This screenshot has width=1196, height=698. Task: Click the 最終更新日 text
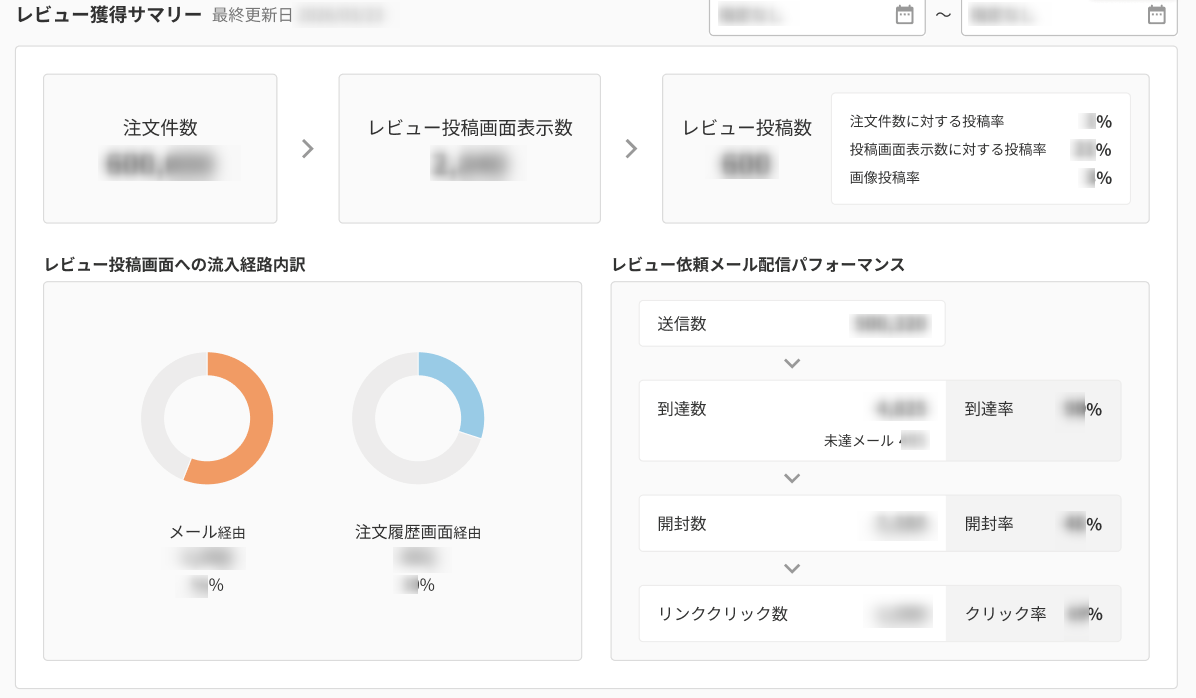(252, 16)
